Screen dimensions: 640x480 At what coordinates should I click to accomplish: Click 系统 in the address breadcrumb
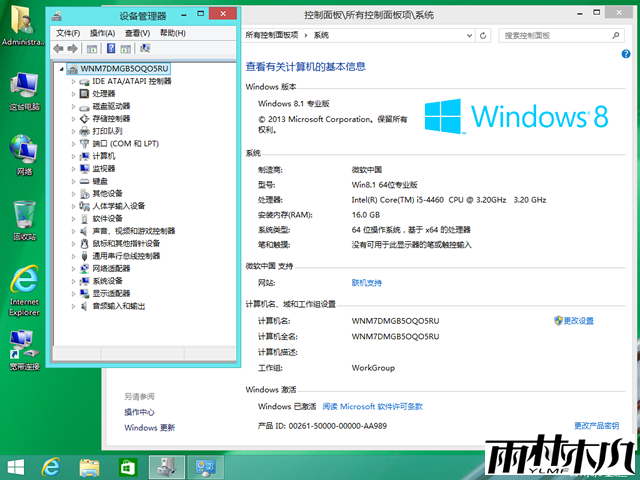click(x=321, y=35)
